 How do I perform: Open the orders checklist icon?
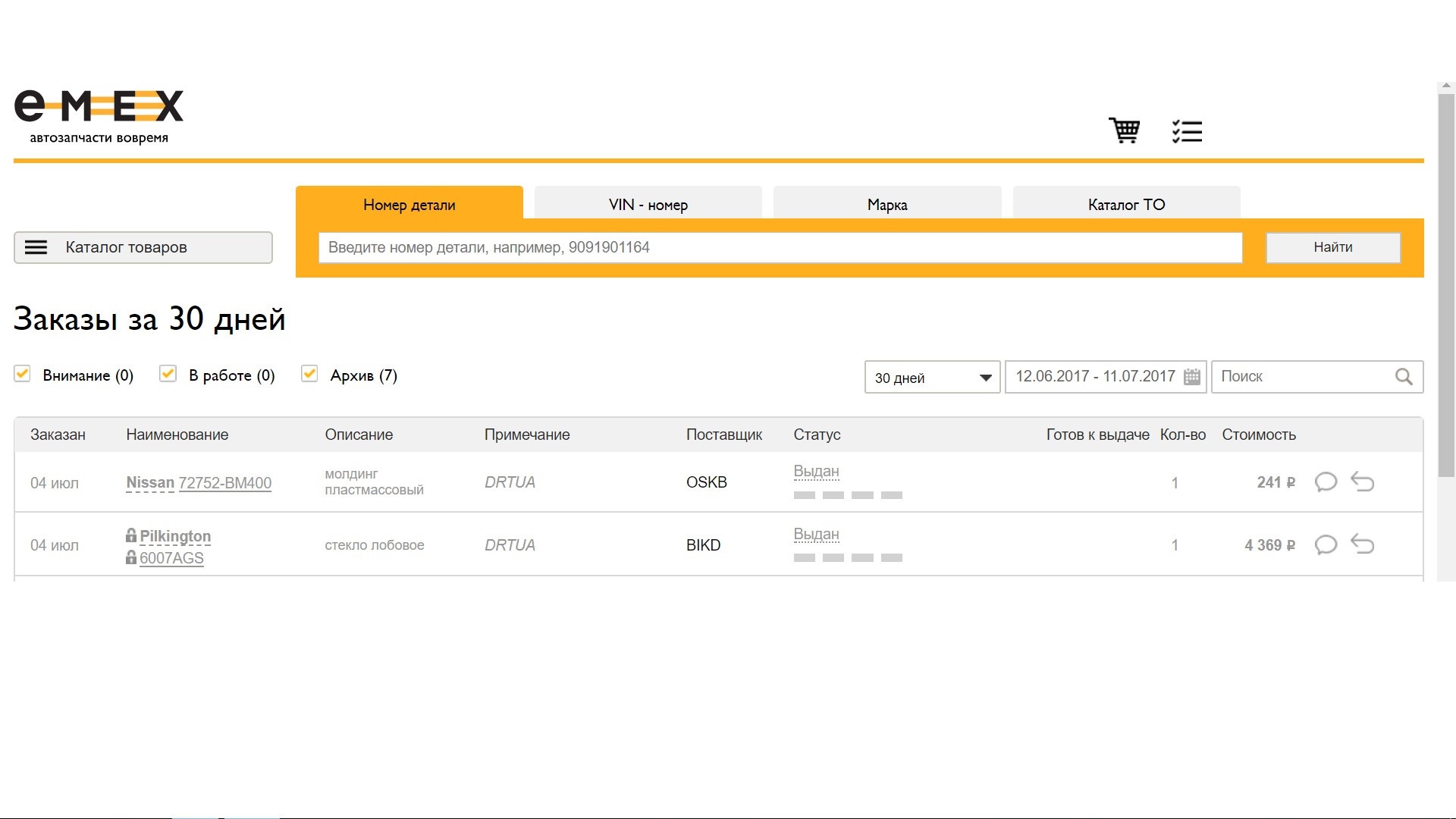pos(1187,131)
